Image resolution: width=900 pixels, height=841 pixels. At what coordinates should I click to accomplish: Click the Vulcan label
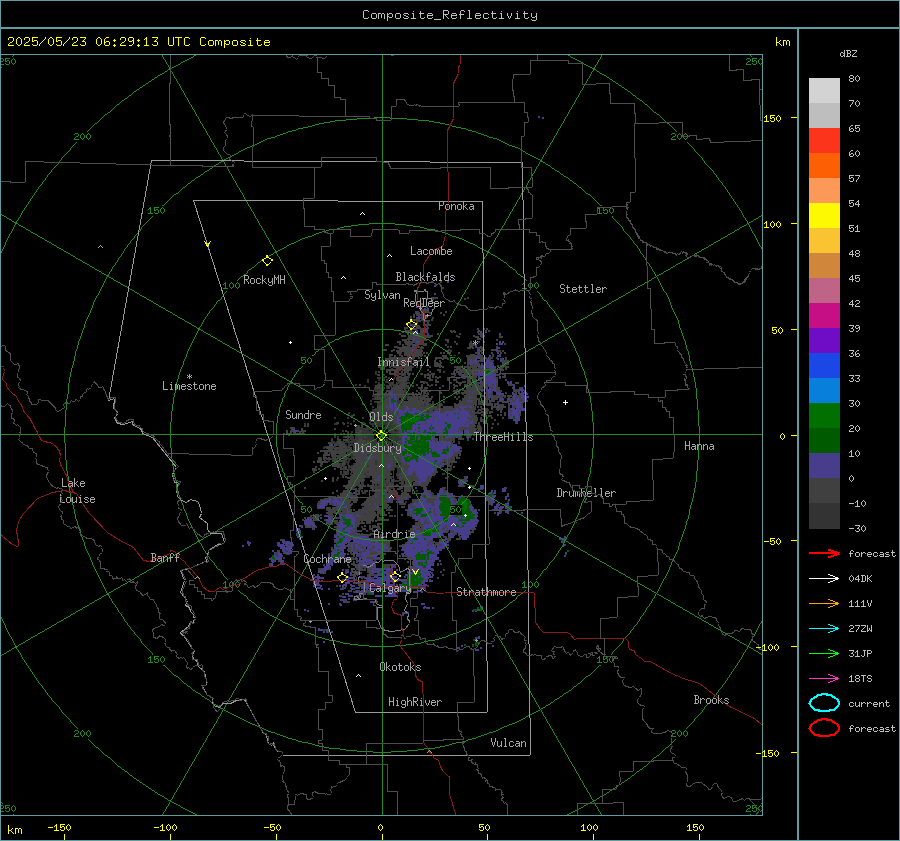pos(508,743)
